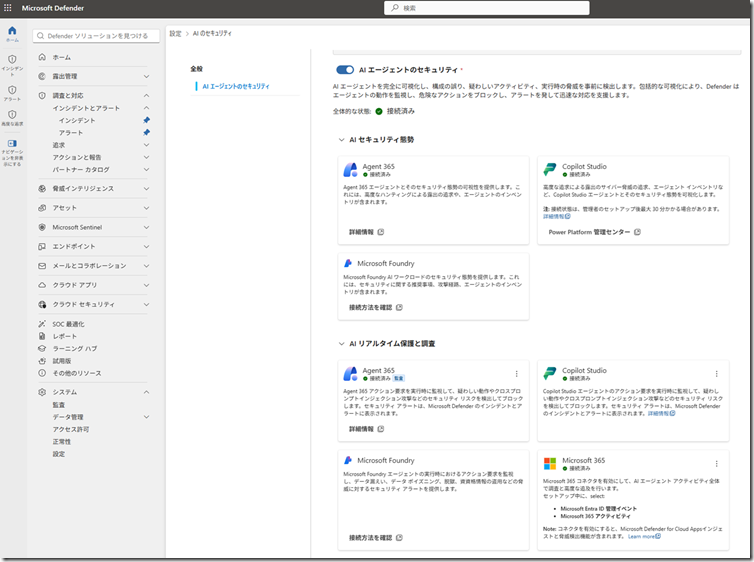Open 接続方法を確認 on posture Microsoft Foundry card
This screenshot has height=562, width=754.
(x=376, y=307)
